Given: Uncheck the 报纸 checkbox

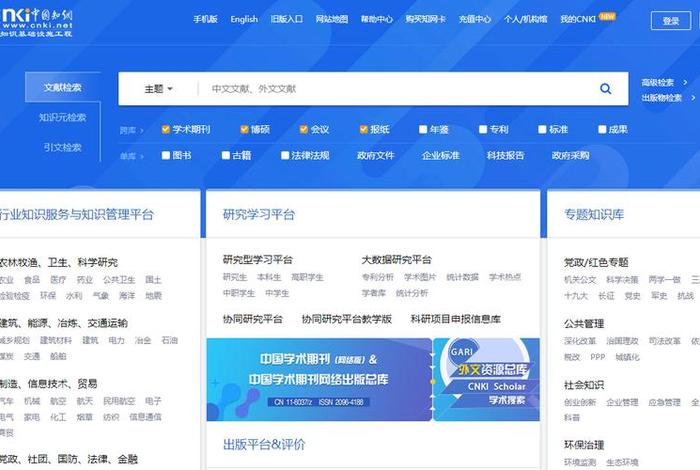Looking at the screenshot, I should (x=364, y=129).
